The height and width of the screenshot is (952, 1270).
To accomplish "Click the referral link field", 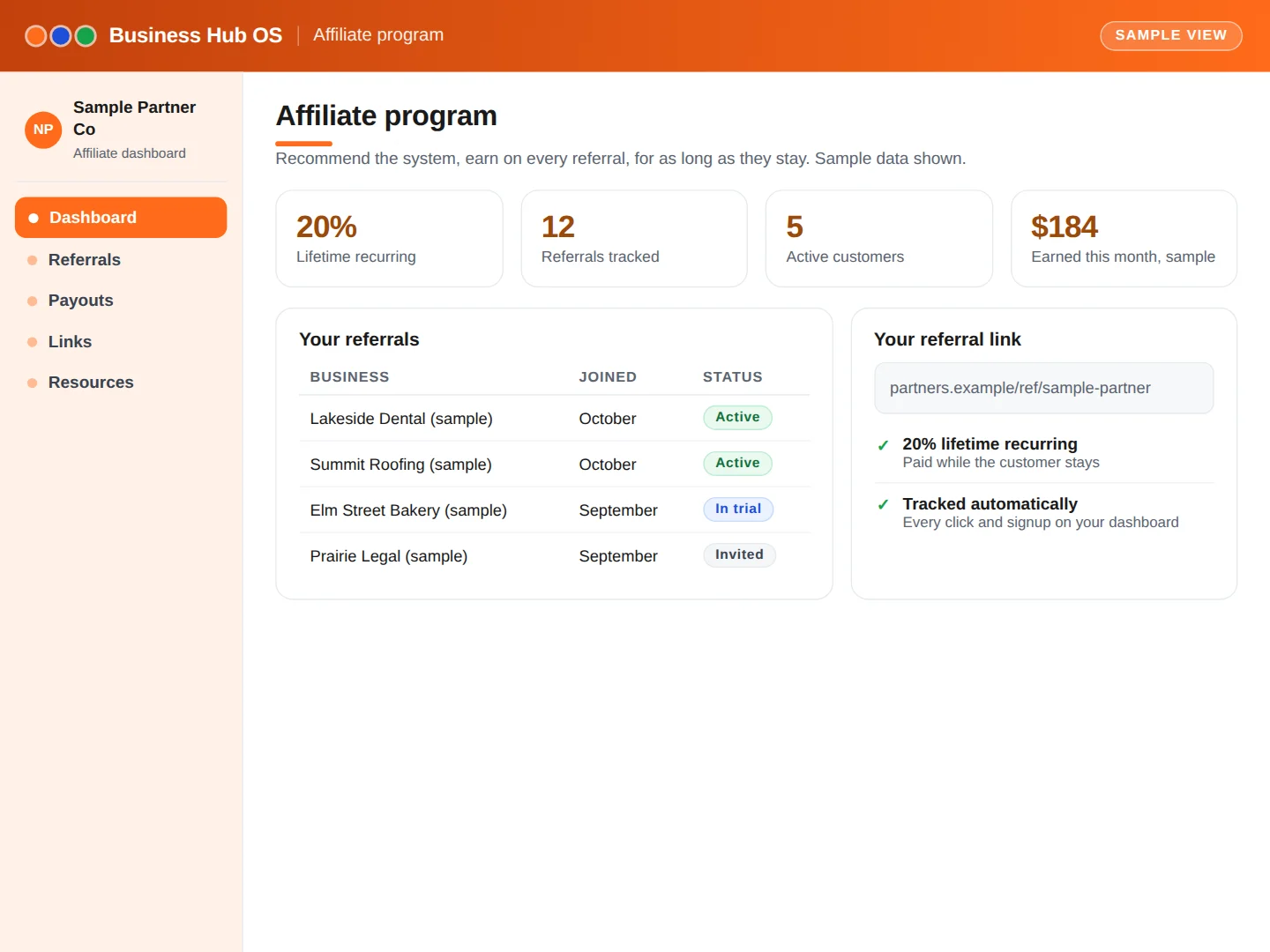I will pos(1043,388).
